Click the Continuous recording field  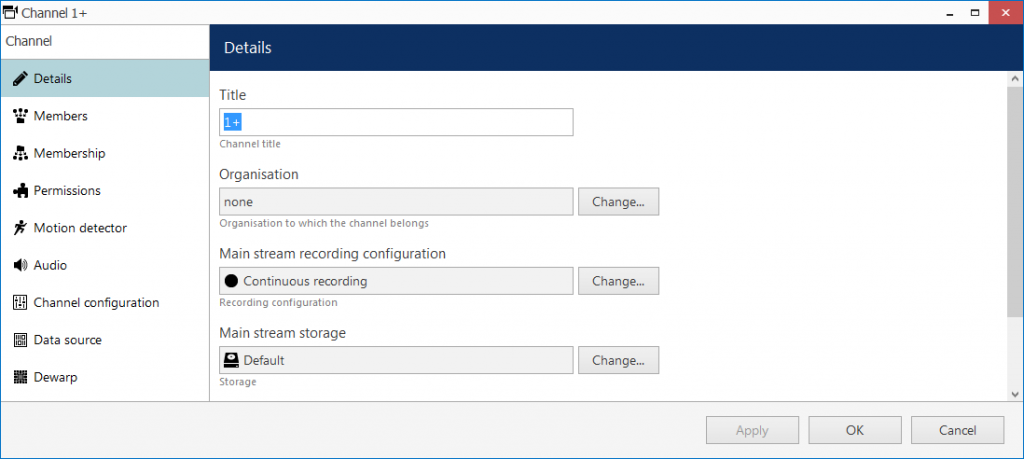tap(396, 281)
